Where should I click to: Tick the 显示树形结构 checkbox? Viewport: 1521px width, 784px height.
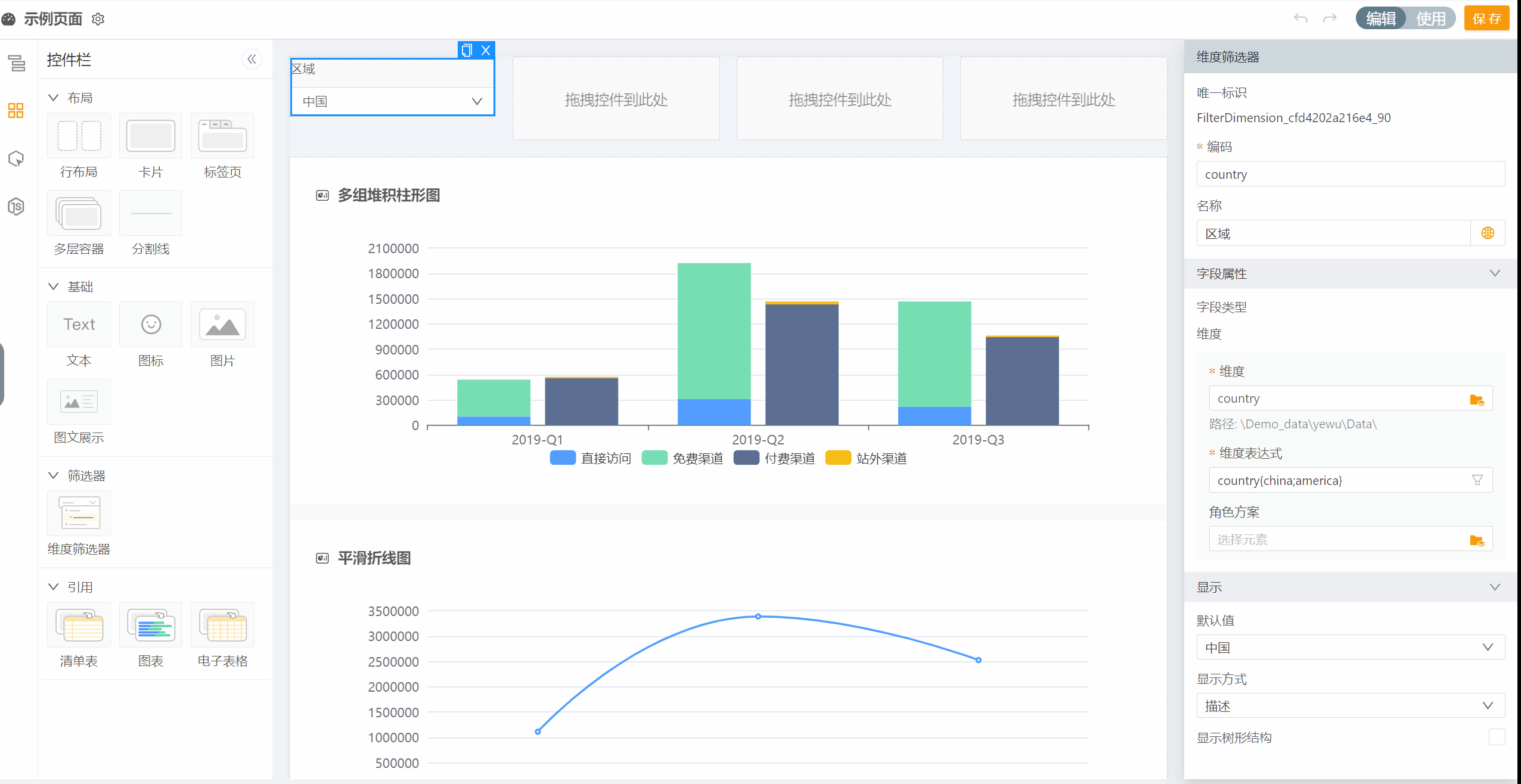pyautogui.click(x=1497, y=737)
